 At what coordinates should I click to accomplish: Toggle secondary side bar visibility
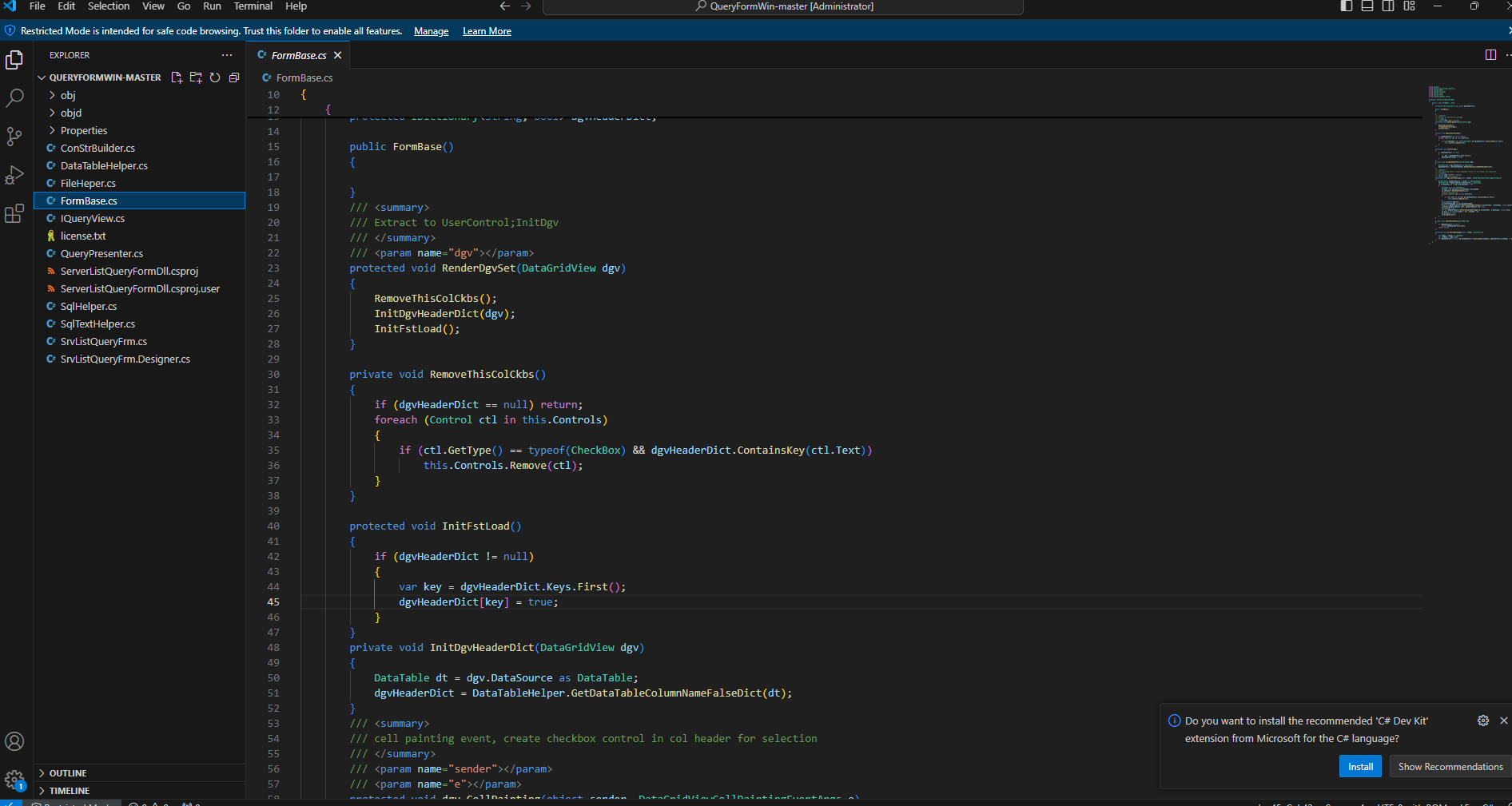click(x=1388, y=6)
